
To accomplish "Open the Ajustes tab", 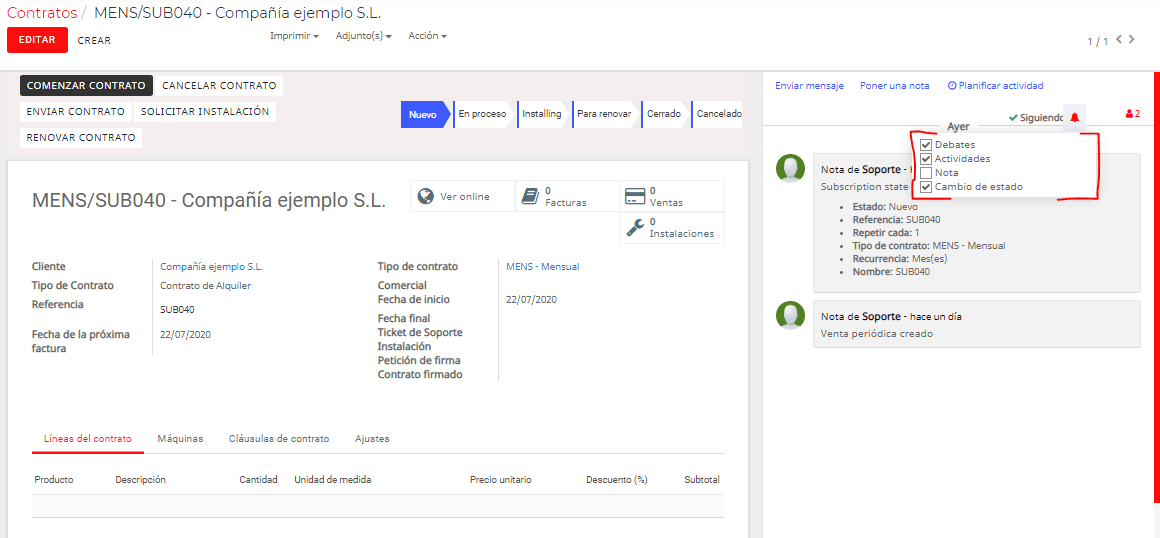I will (372, 439).
